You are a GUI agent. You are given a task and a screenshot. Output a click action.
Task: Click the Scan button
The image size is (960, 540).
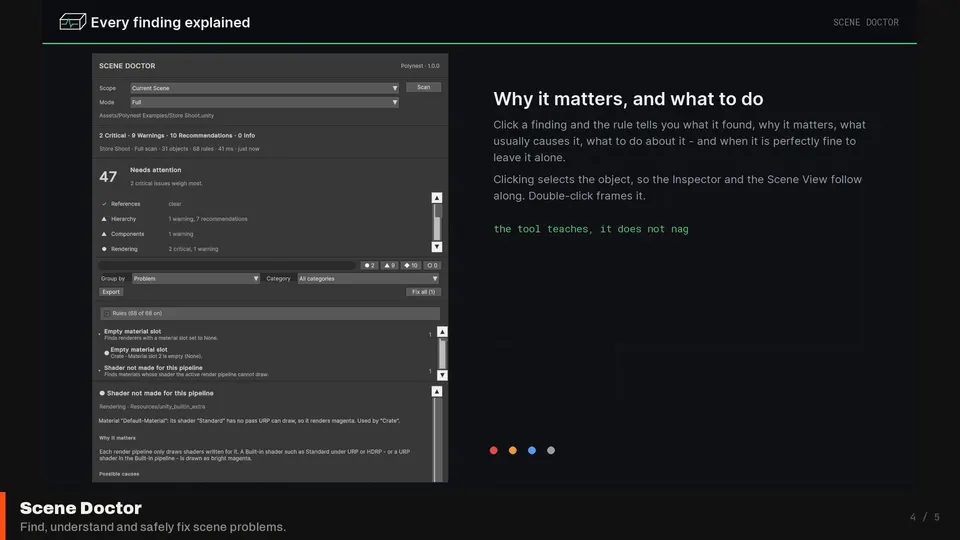(x=423, y=88)
